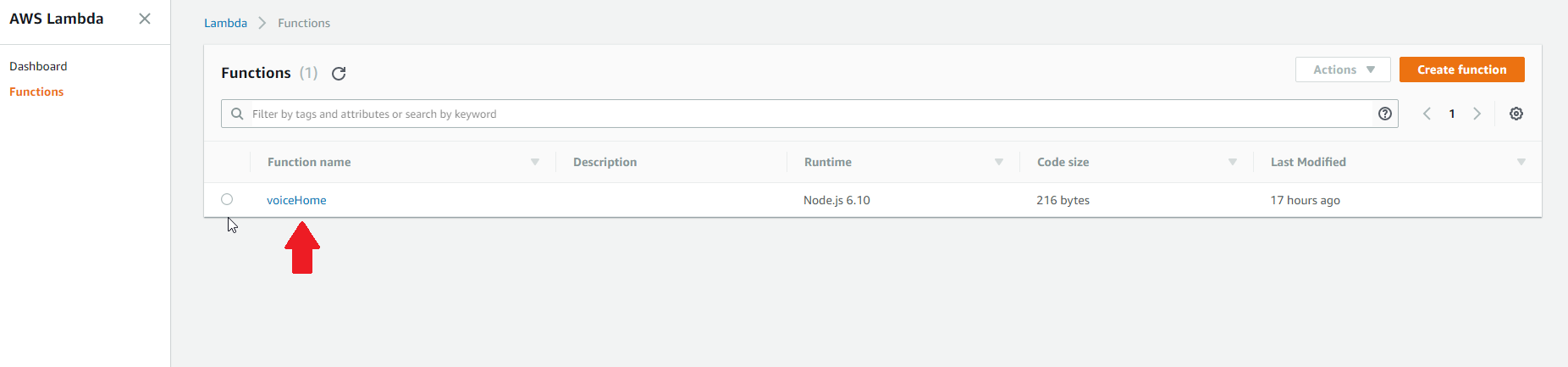The height and width of the screenshot is (367, 1568).
Task: Open table preferences gear icon
Action: coord(1516,114)
